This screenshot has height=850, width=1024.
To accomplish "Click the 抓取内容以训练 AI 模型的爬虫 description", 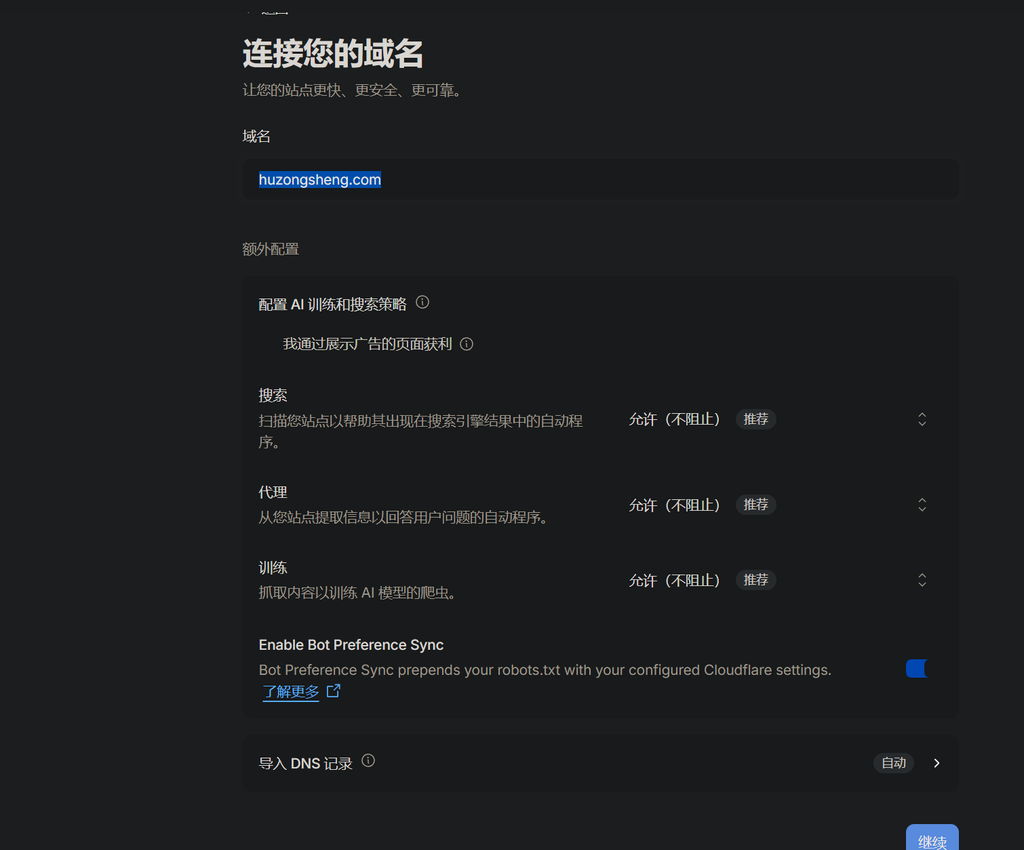I will pos(357,593).
